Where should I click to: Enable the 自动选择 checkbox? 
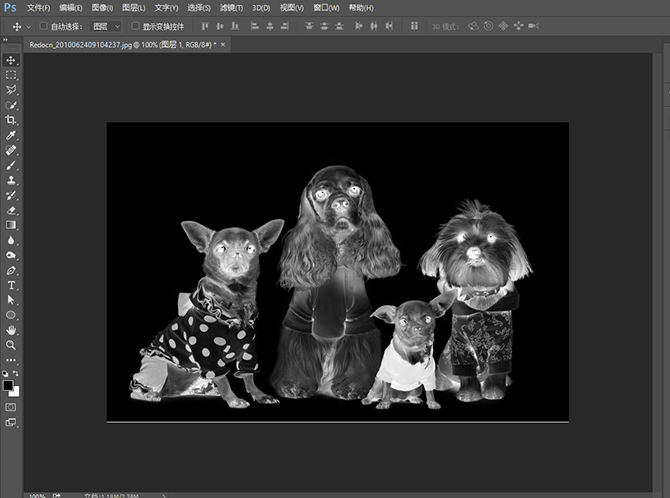pos(43,26)
